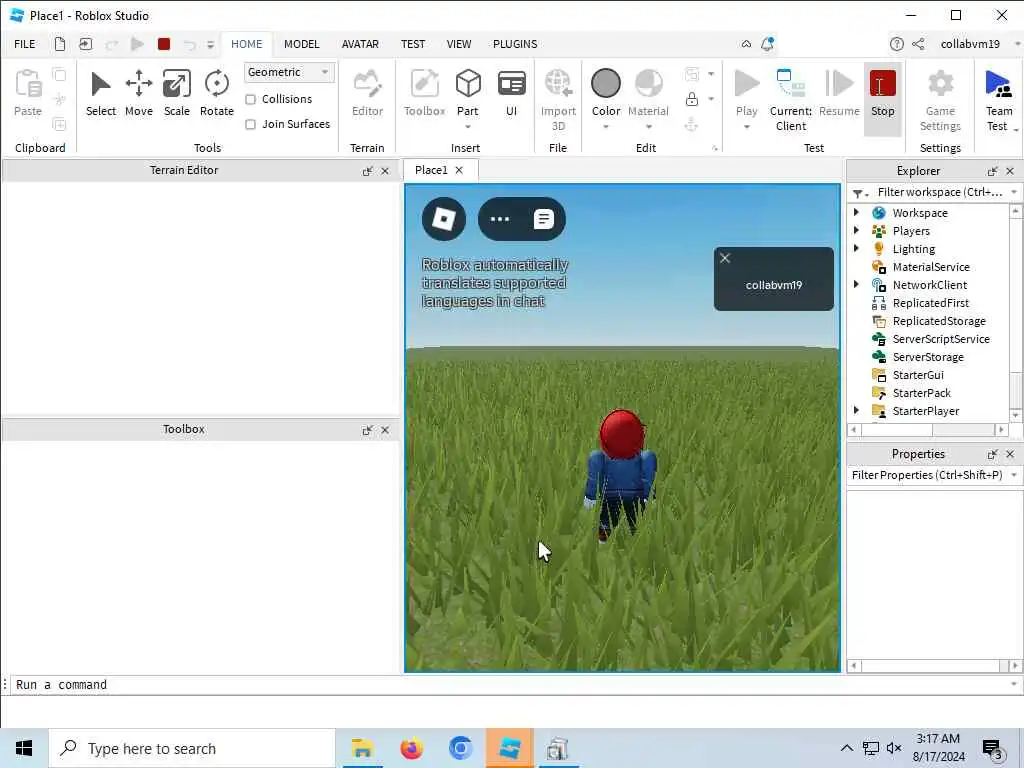Open the Geometric mode dropdown

pos(289,72)
